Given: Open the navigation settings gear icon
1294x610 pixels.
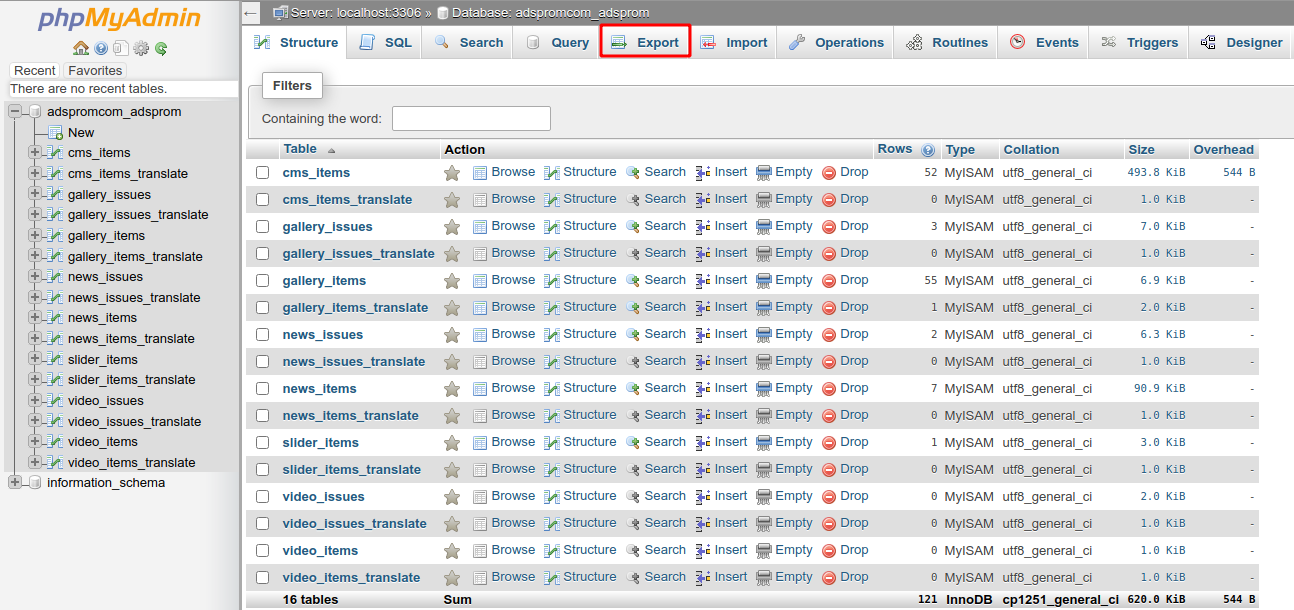Looking at the screenshot, I should pos(141,48).
